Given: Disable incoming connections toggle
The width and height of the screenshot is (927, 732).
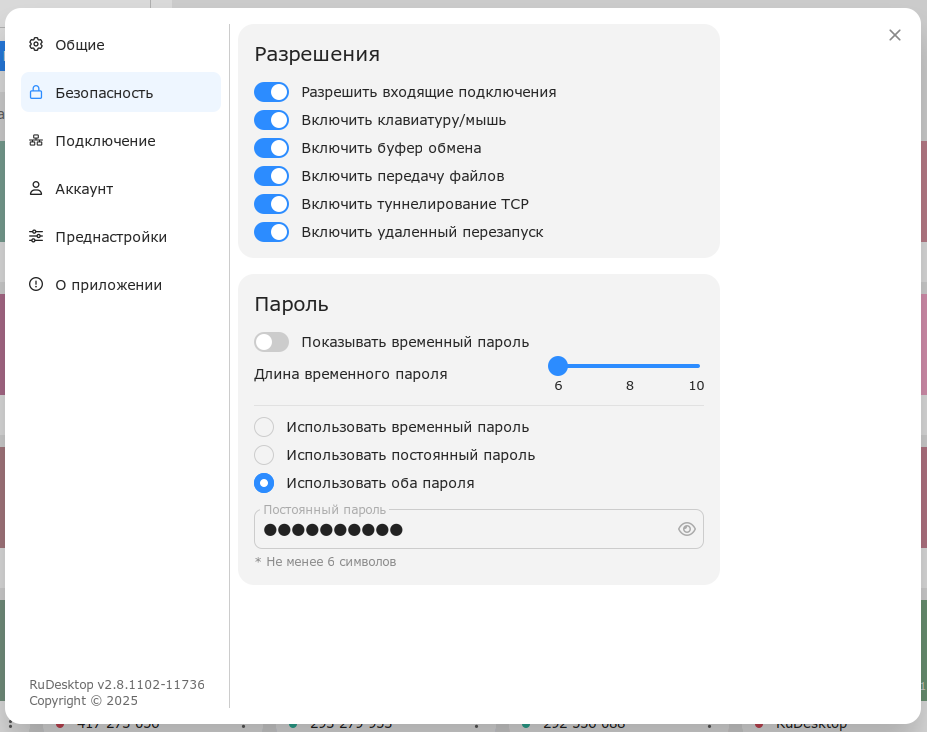Looking at the screenshot, I should pyautogui.click(x=271, y=92).
